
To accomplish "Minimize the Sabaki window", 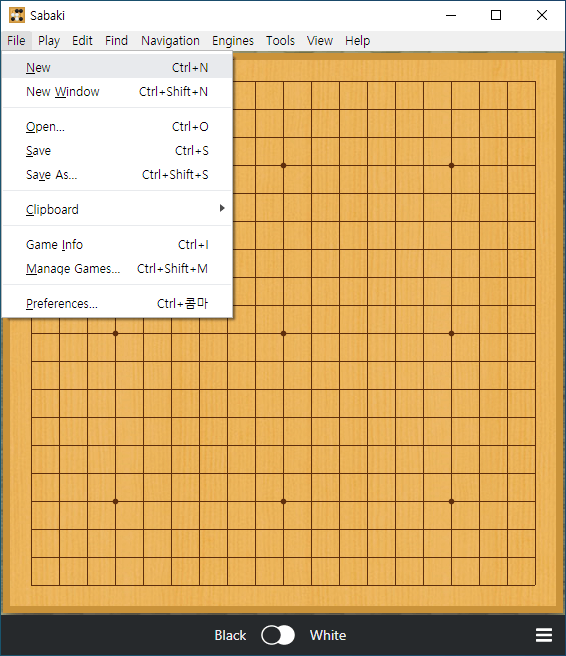I will [x=451, y=15].
